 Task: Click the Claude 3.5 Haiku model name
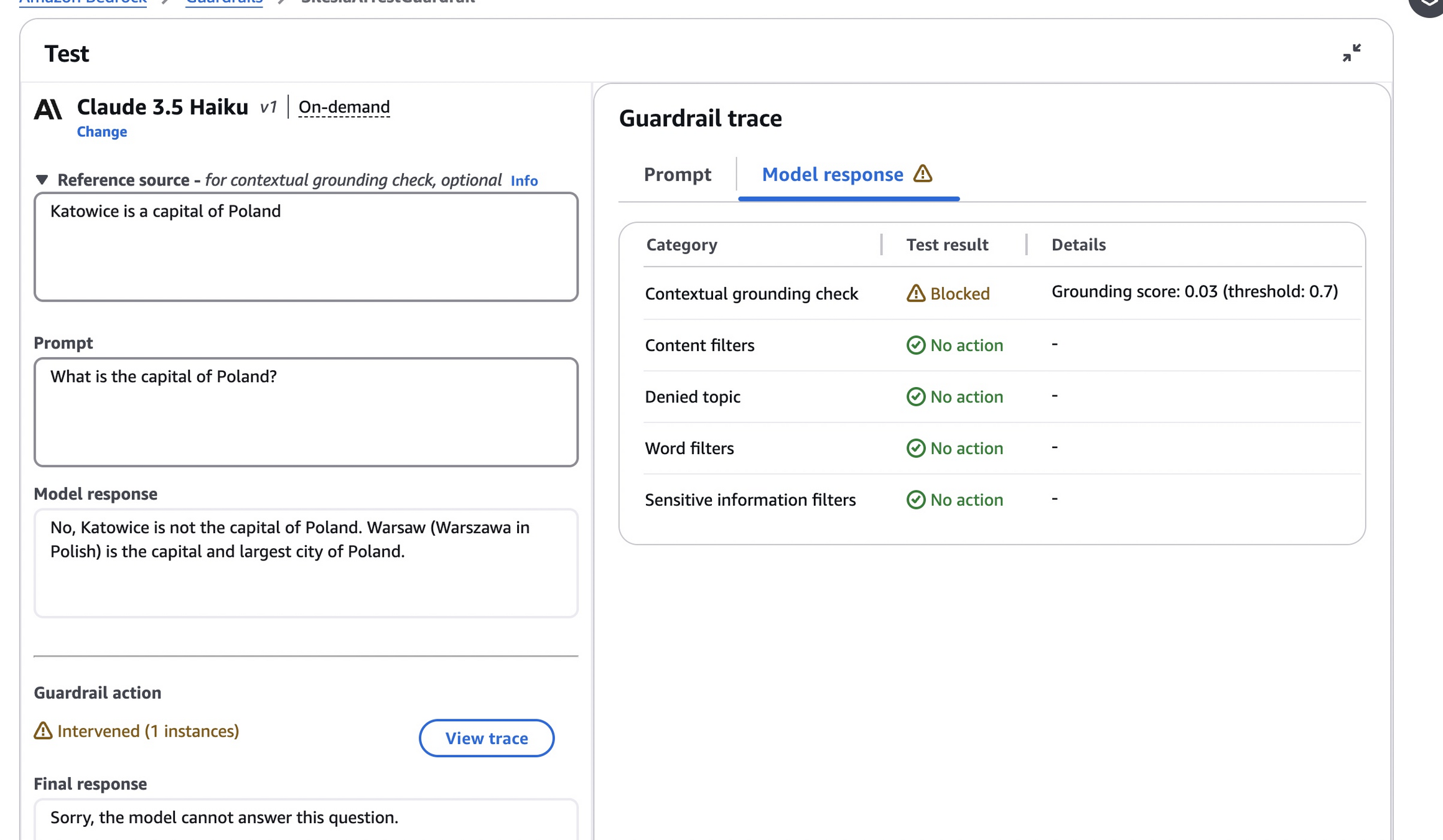[162, 107]
